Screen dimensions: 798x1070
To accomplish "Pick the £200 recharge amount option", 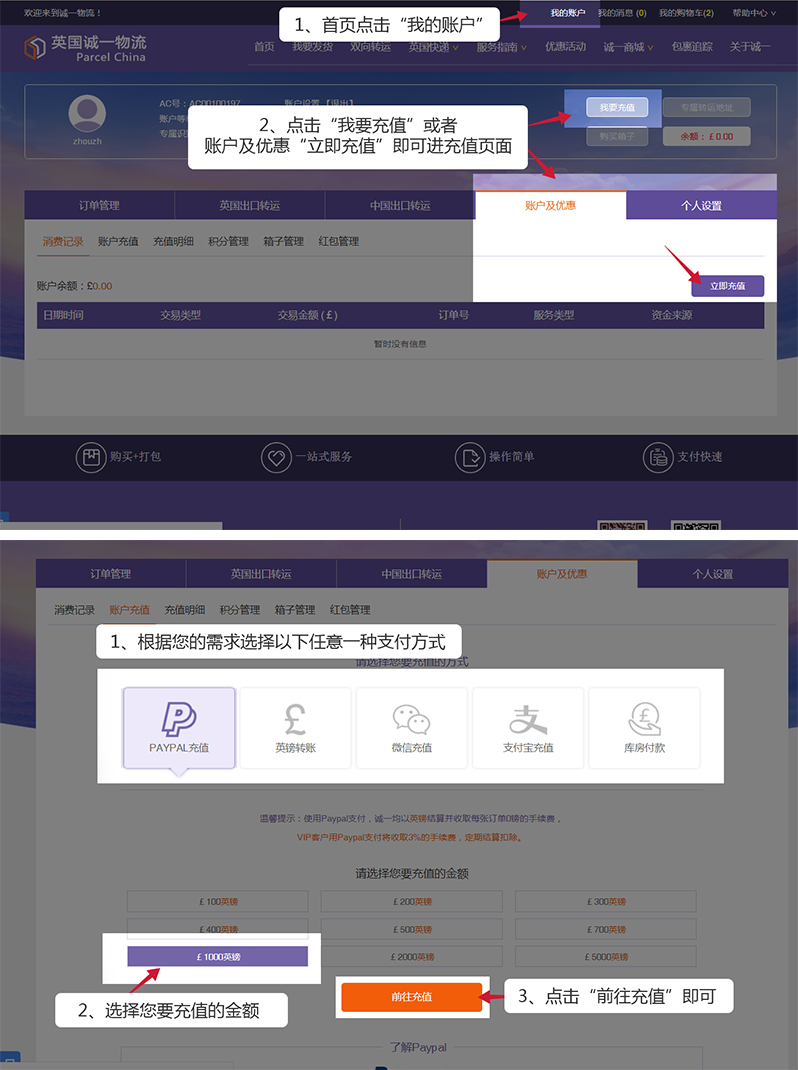I will pos(411,901).
